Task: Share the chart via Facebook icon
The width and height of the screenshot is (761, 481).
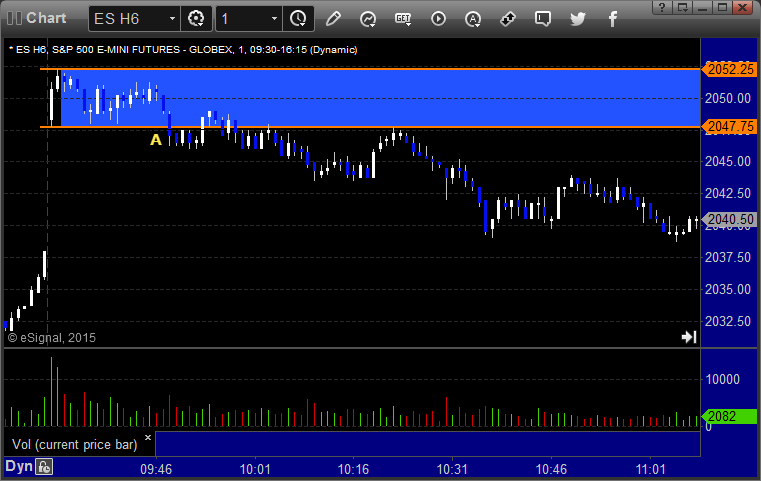Action: point(612,19)
